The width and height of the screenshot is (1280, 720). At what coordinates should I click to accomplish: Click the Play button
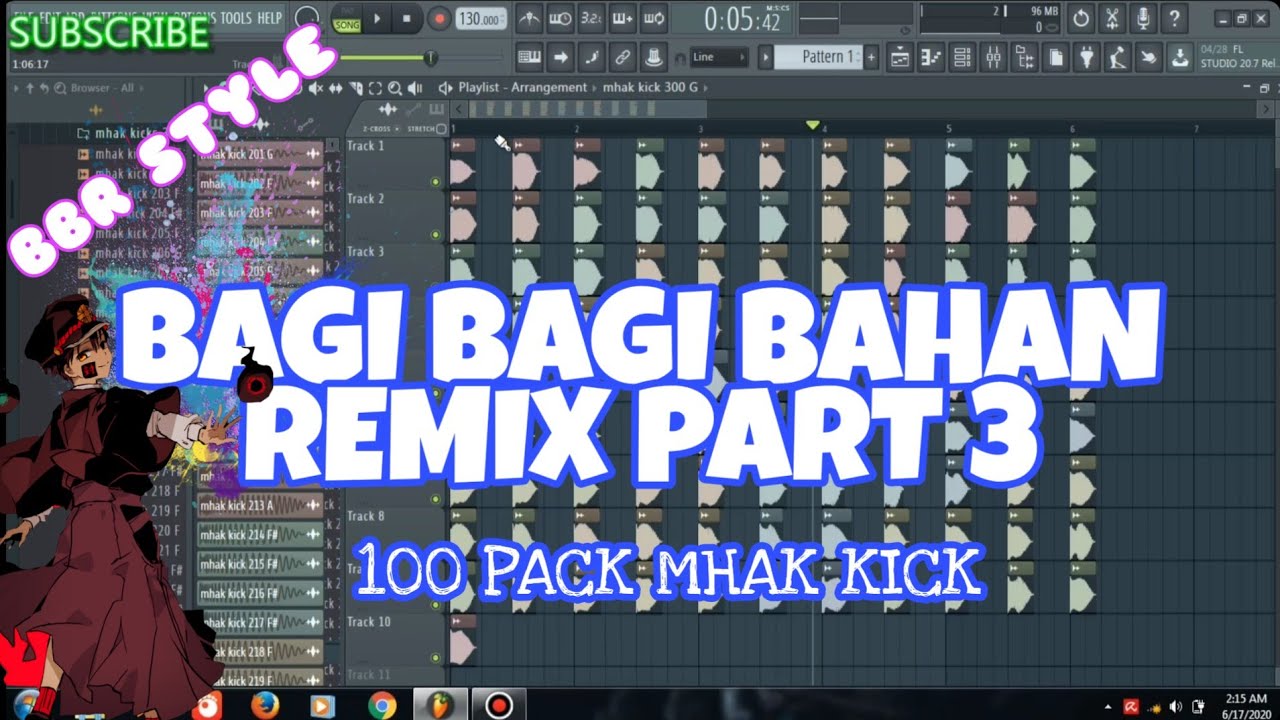pos(377,18)
